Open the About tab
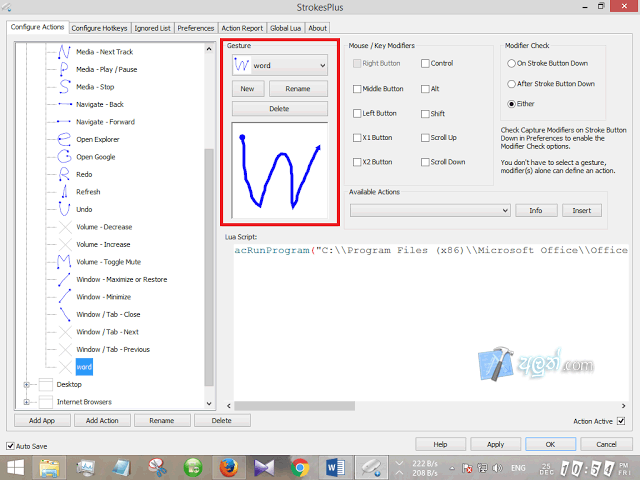 pos(317,28)
